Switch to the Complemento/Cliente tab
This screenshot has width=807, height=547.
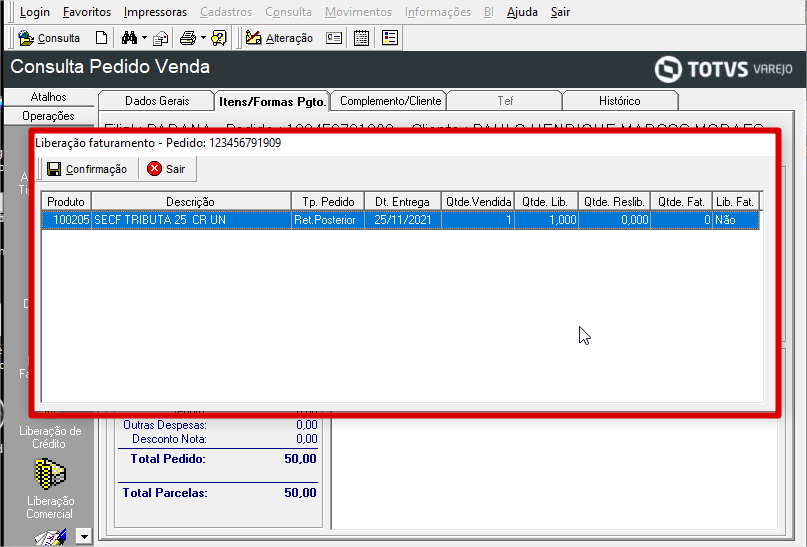390,101
